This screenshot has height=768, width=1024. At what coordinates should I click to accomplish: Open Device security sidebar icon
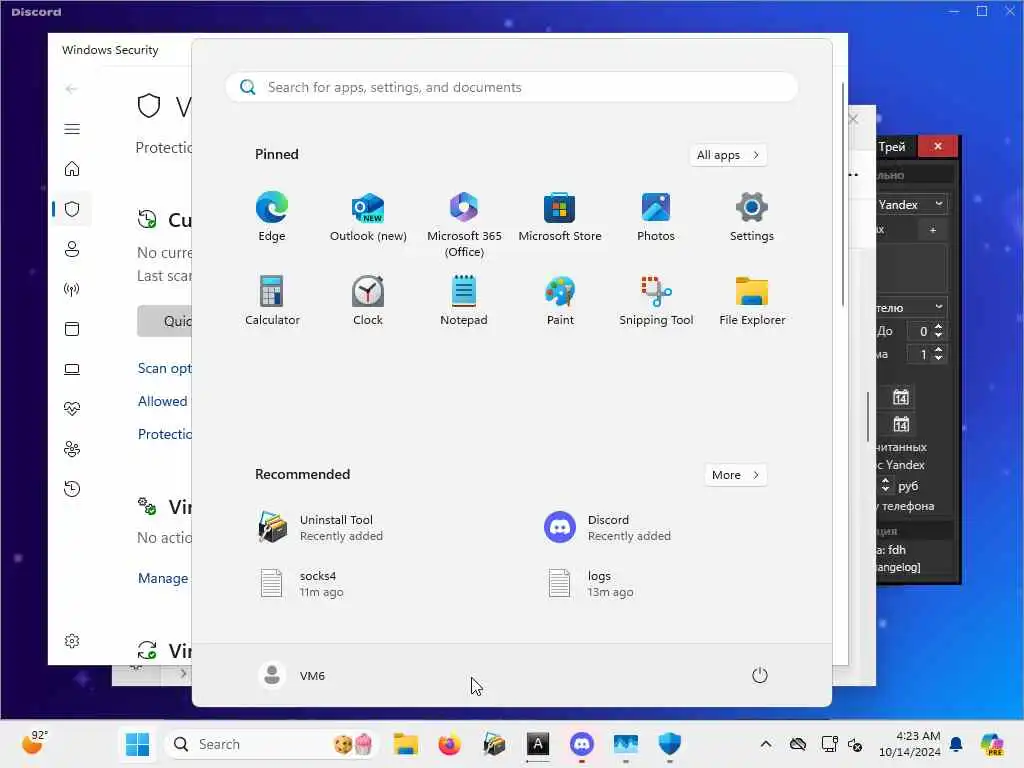point(72,369)
